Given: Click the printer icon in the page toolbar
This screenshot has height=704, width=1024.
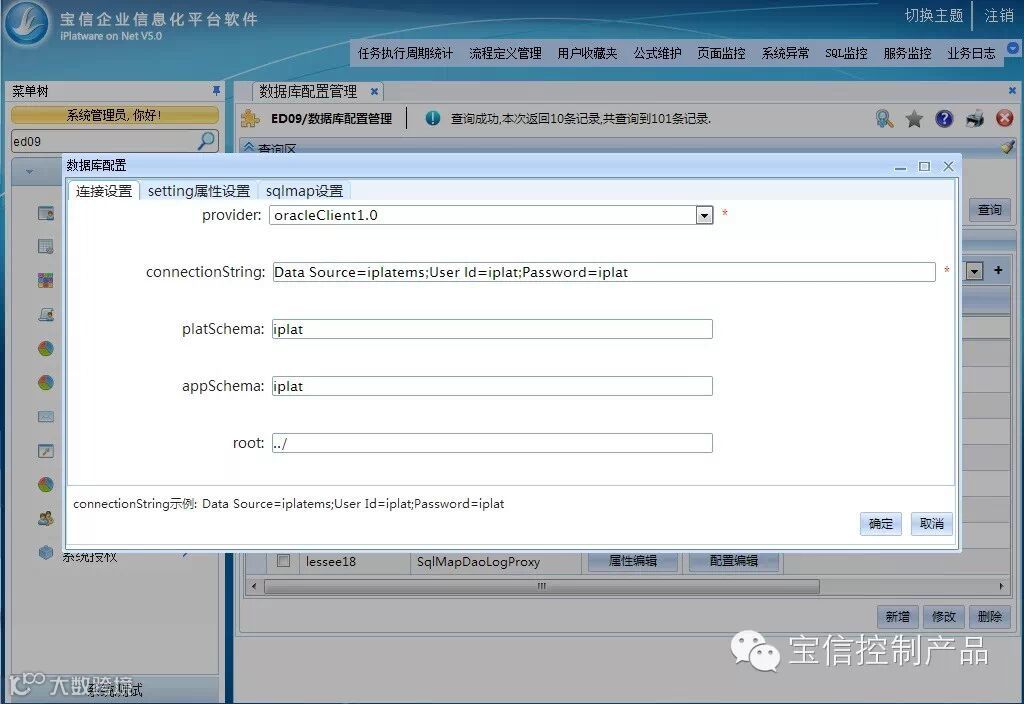Looking at the screenshot, I should point(974,118).
